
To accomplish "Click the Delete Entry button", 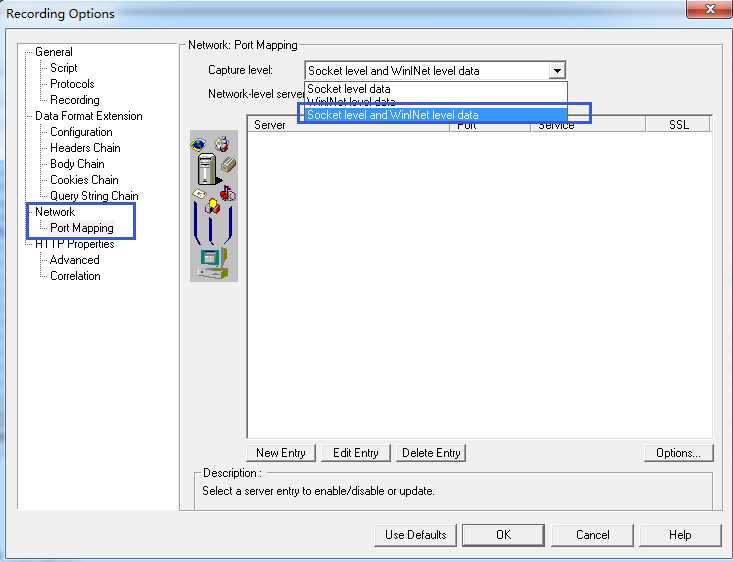I will click(x=431, y=453).
